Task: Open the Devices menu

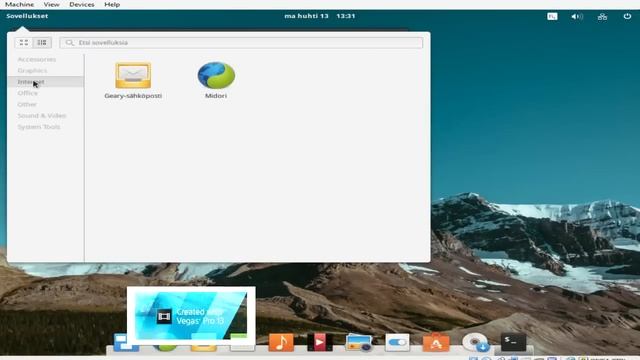Action: 82,4
